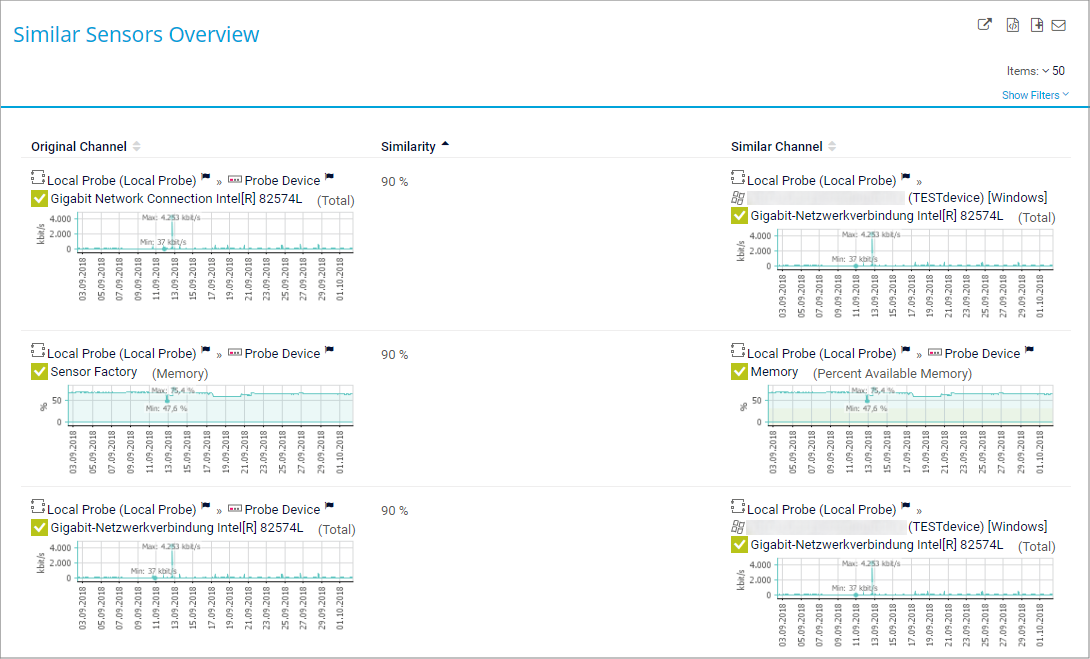The height and width of the screenshot is (659, 1090).
Task: Click the flag after Probe Device in first row
Action: pyautogui.click(x=330, y=179)
